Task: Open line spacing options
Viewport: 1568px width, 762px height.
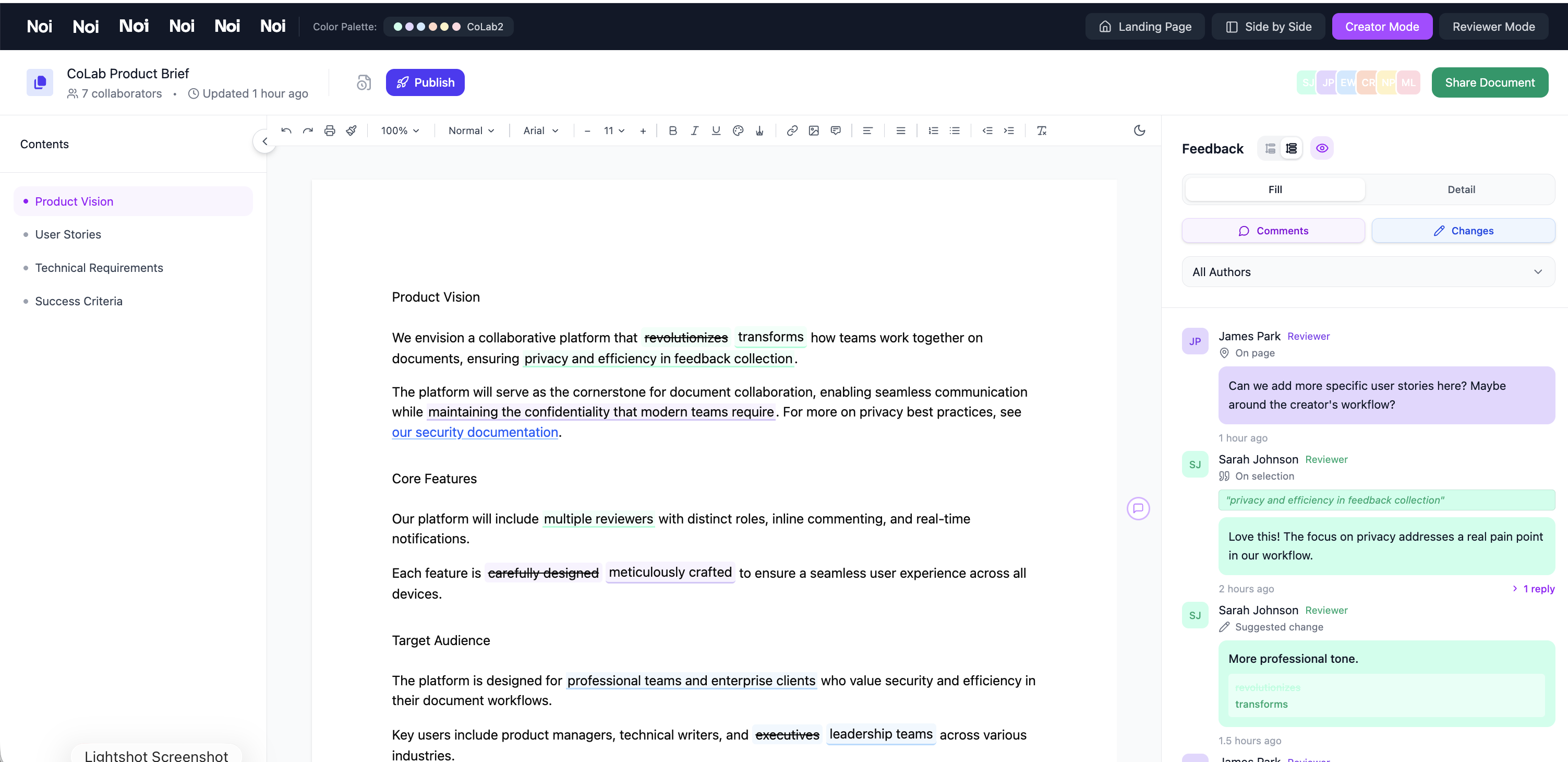Action: [x=901, y=130]
